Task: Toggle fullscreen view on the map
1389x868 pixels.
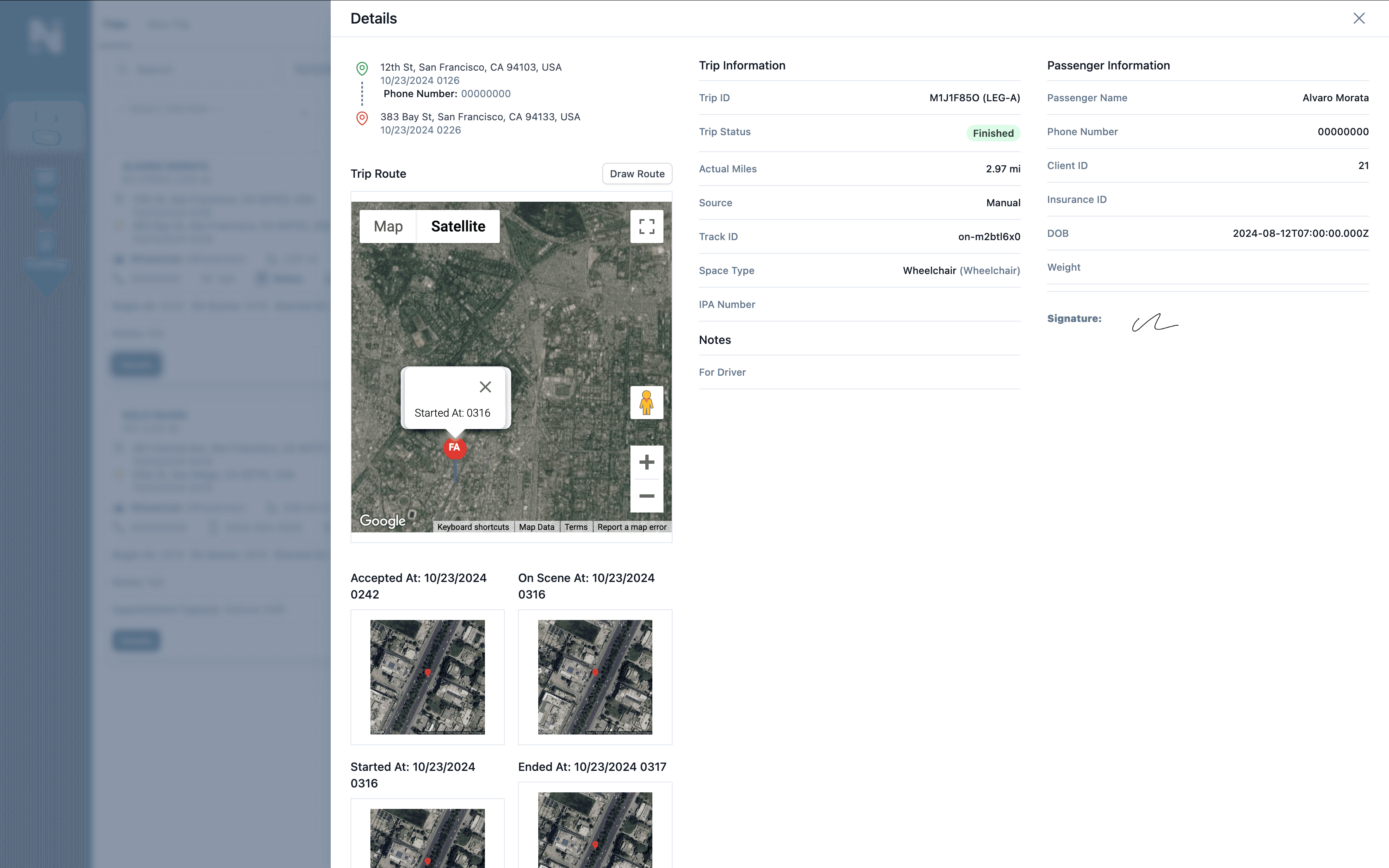Action: [x=646, y=227]
